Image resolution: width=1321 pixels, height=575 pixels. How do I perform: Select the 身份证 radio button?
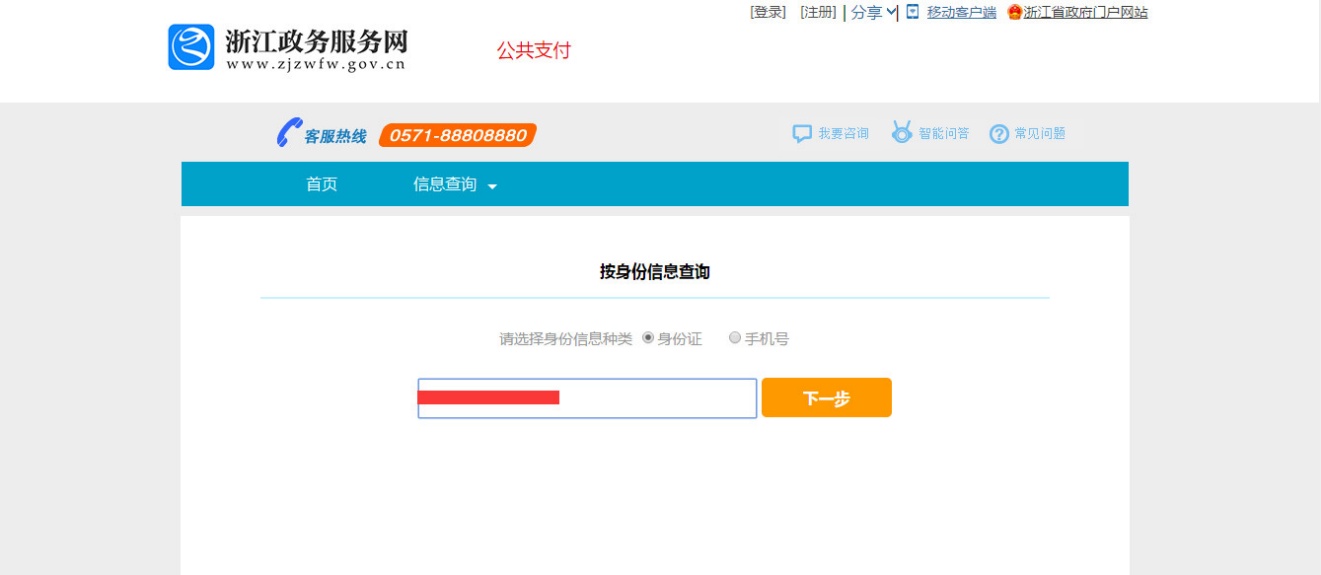[x=648, y=338]
